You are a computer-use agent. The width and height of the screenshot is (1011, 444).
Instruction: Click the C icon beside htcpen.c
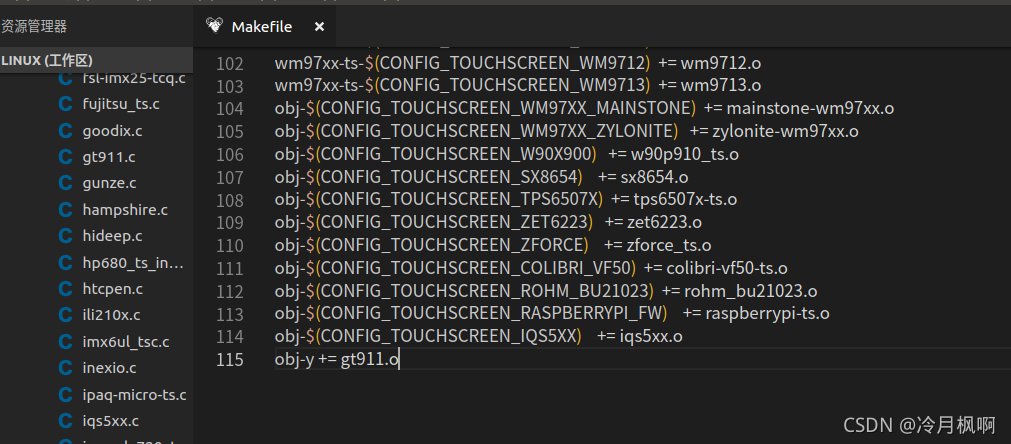point(65,289)
